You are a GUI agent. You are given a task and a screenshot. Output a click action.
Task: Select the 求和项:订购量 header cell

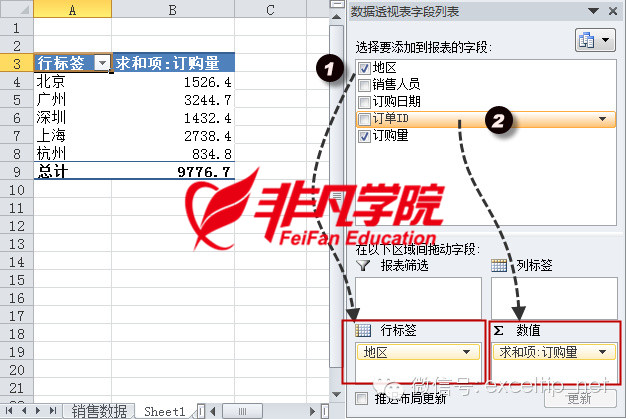coord(173,63)
